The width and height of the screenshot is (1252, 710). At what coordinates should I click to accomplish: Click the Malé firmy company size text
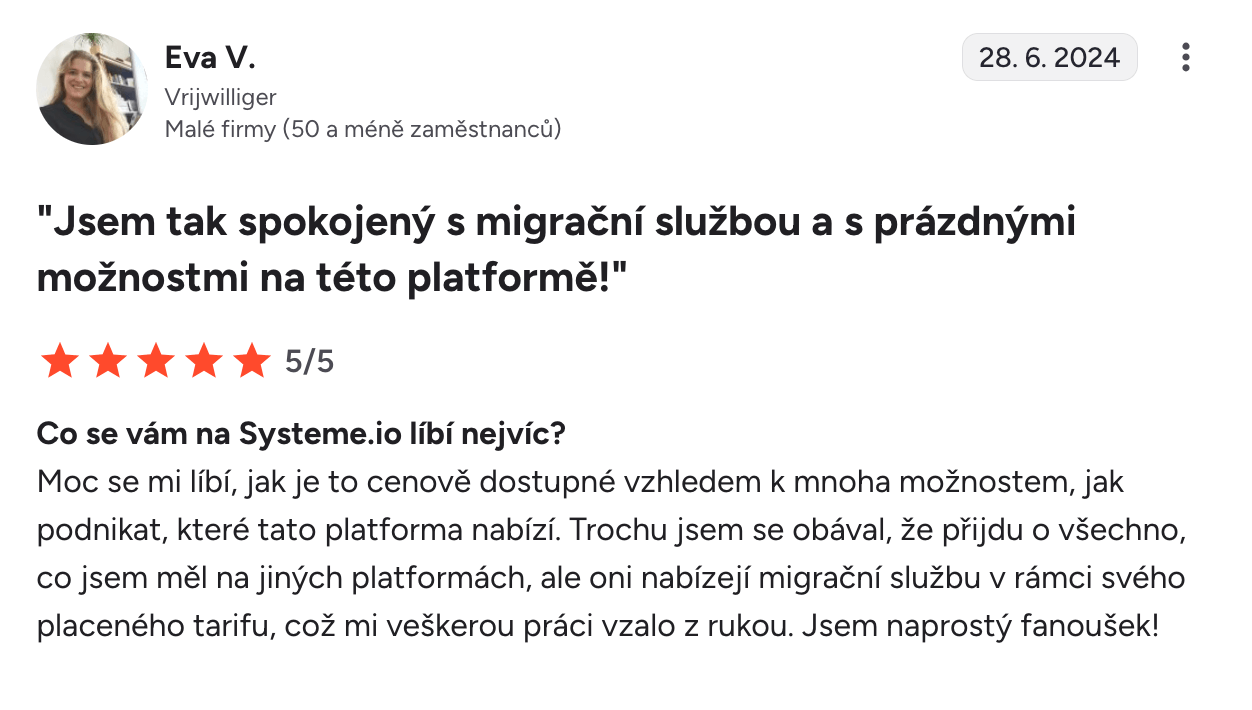(x=362, y=129)
